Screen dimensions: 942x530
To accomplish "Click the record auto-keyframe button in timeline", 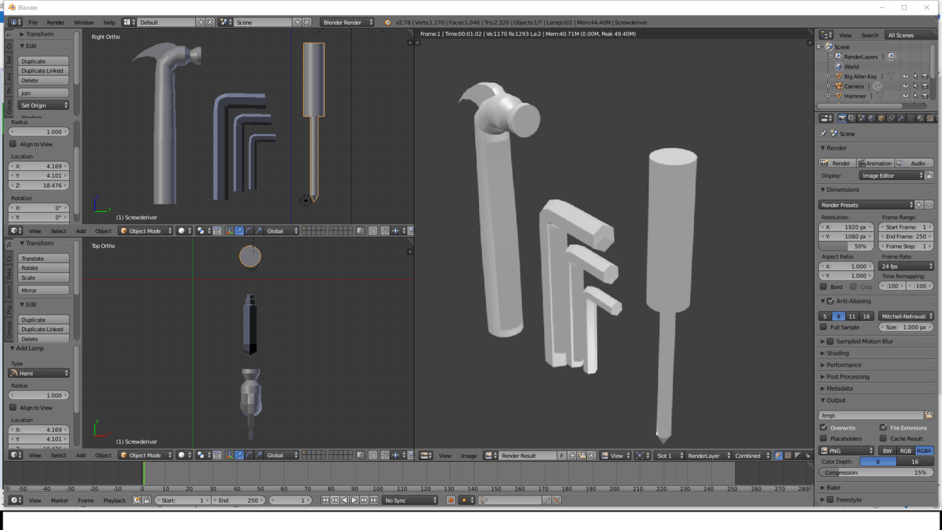I will coord(451,500).
